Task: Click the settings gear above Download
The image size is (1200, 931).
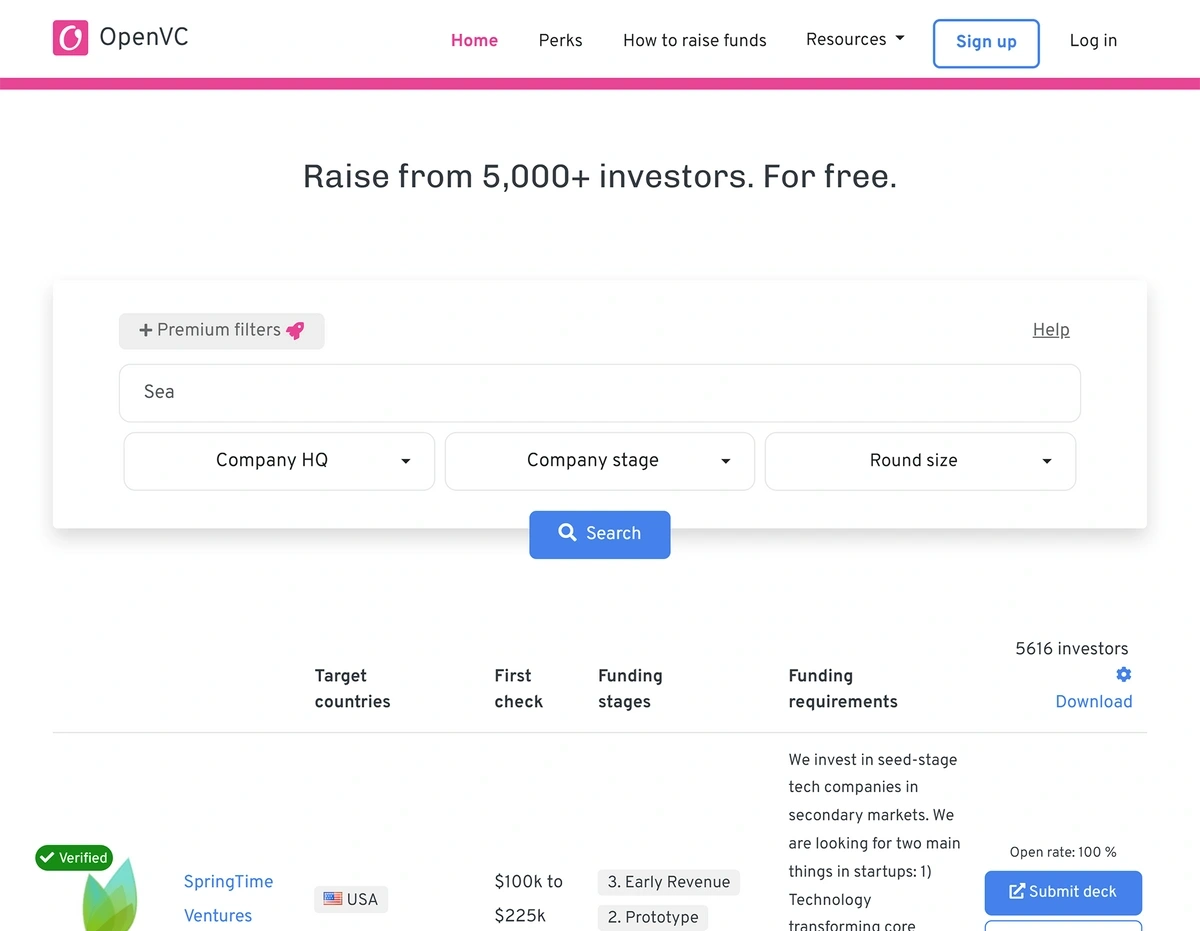Action: pyautogui.click(x=1123, y=675)
